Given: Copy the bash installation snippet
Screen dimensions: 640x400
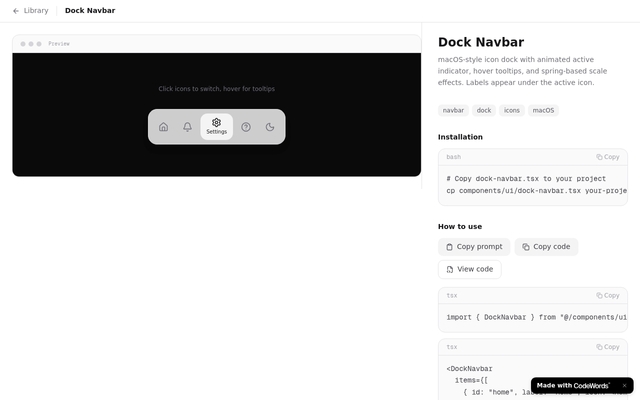Looking at the screenshot, I should (x=608, y=157).
